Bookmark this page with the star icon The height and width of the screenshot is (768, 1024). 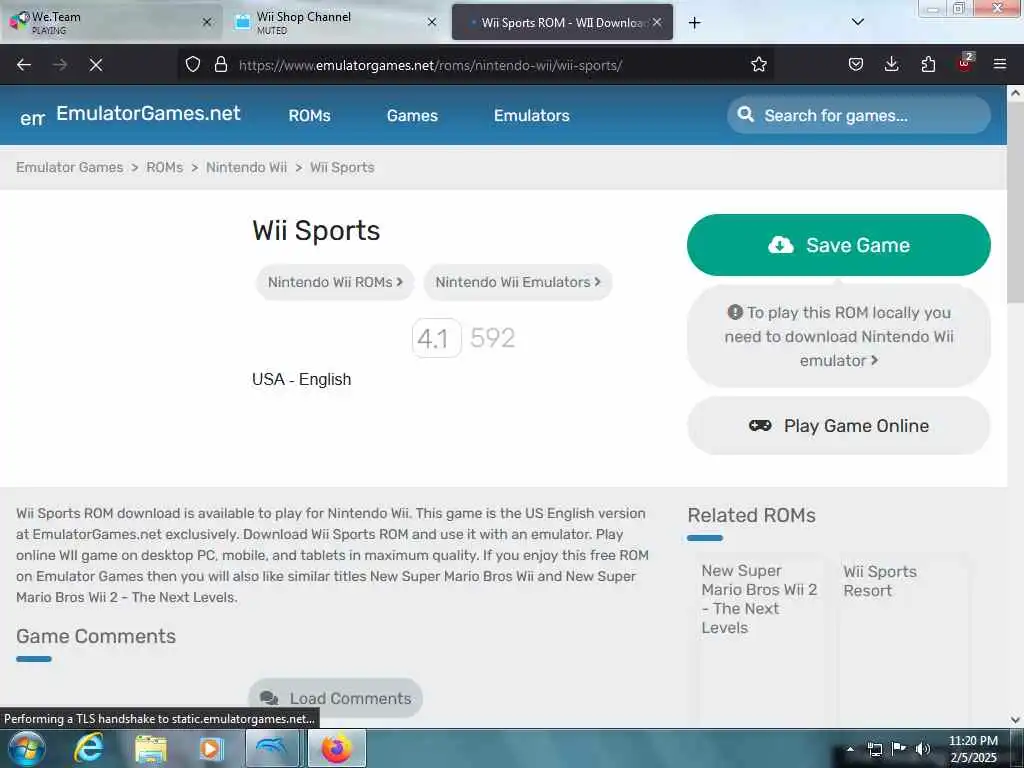[x=759, y=65]
